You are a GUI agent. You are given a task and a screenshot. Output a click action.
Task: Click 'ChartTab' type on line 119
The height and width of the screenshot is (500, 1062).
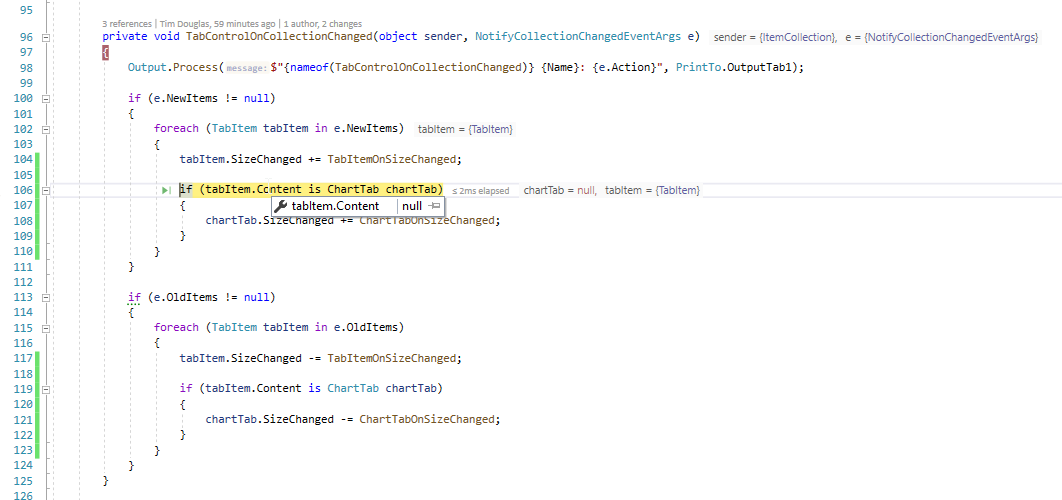point(353,388)
